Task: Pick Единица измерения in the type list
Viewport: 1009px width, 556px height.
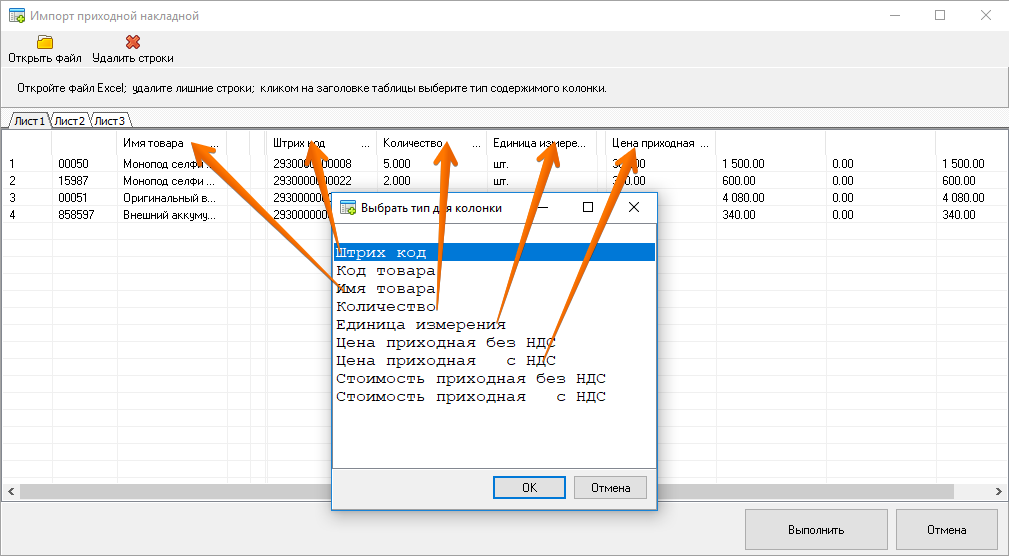Action: point(494,325)
